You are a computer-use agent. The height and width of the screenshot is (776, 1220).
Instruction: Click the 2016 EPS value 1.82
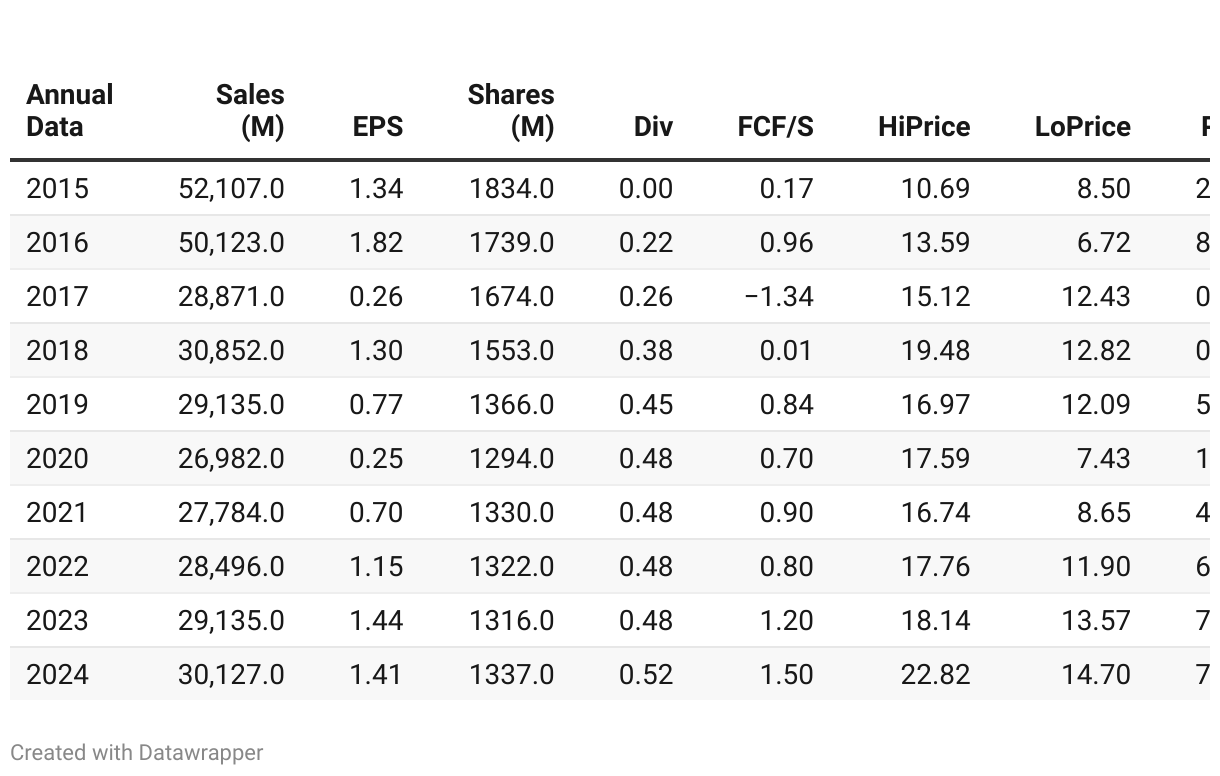coord(376,243)
